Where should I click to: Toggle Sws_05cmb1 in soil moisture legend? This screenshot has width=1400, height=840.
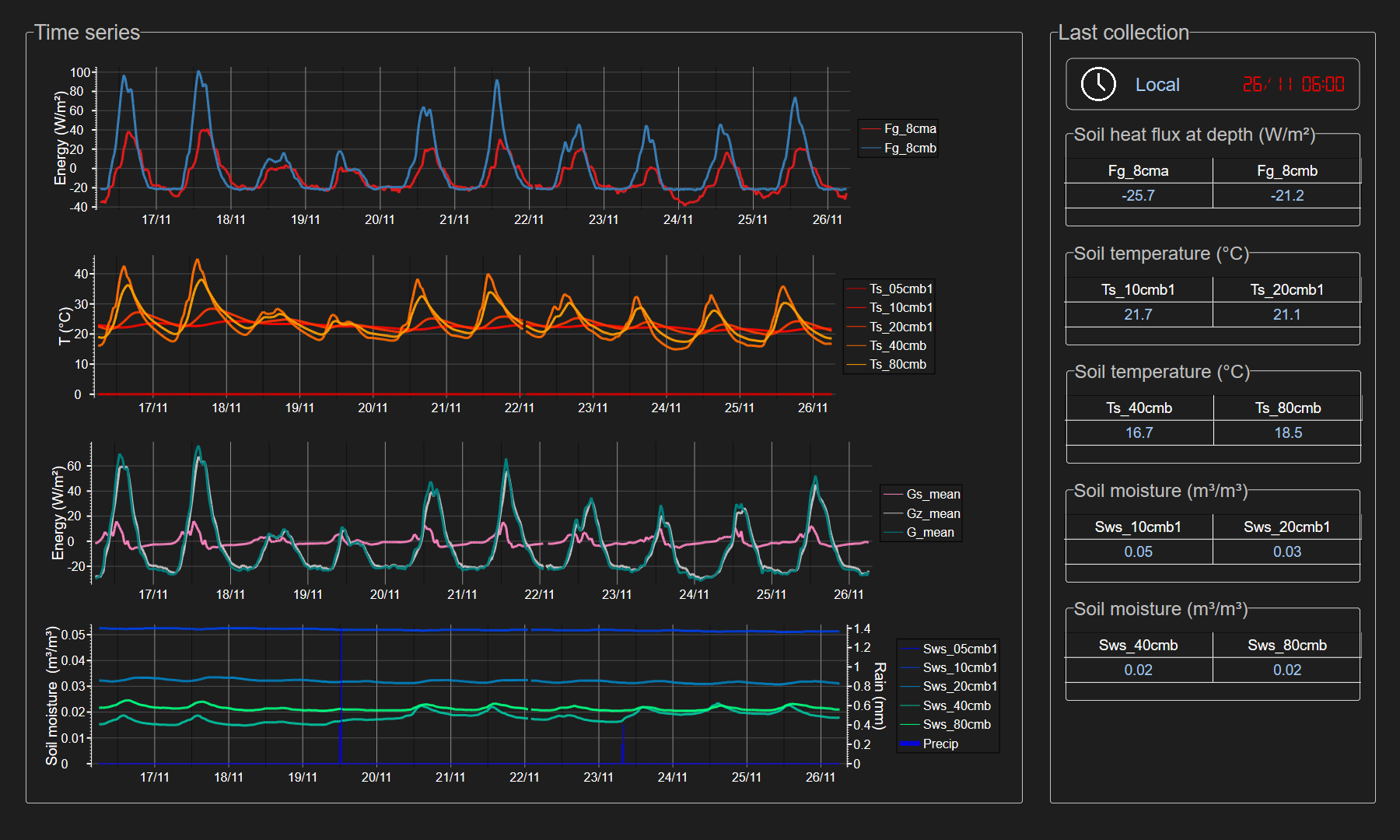click(x=959, y=649)
